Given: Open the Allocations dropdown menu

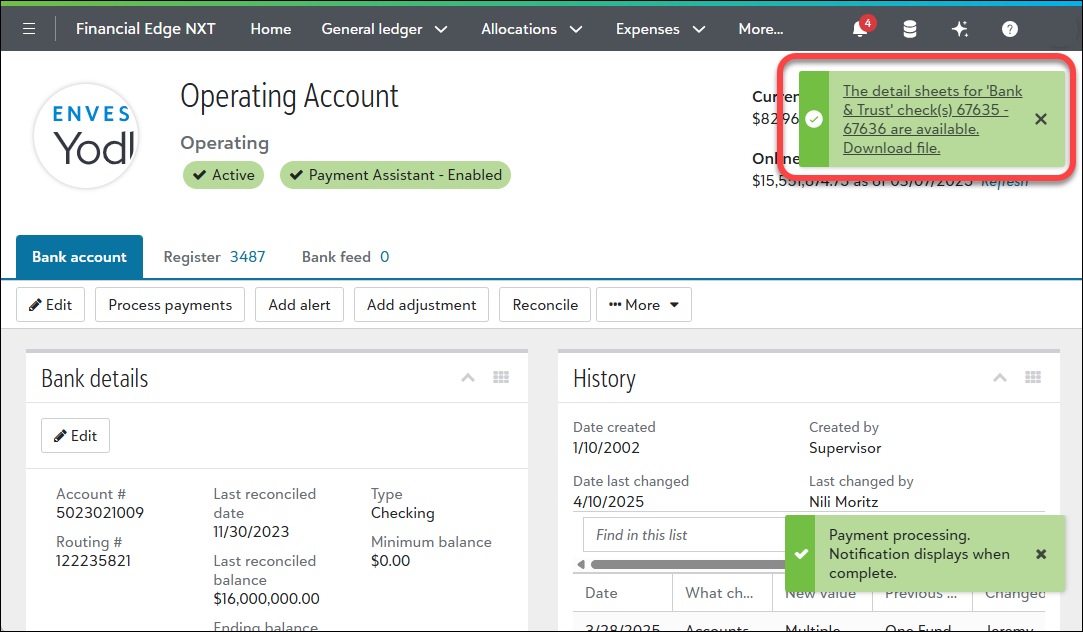Looking at the screenshot, I should pyautogui.click(x=531, y=29).
